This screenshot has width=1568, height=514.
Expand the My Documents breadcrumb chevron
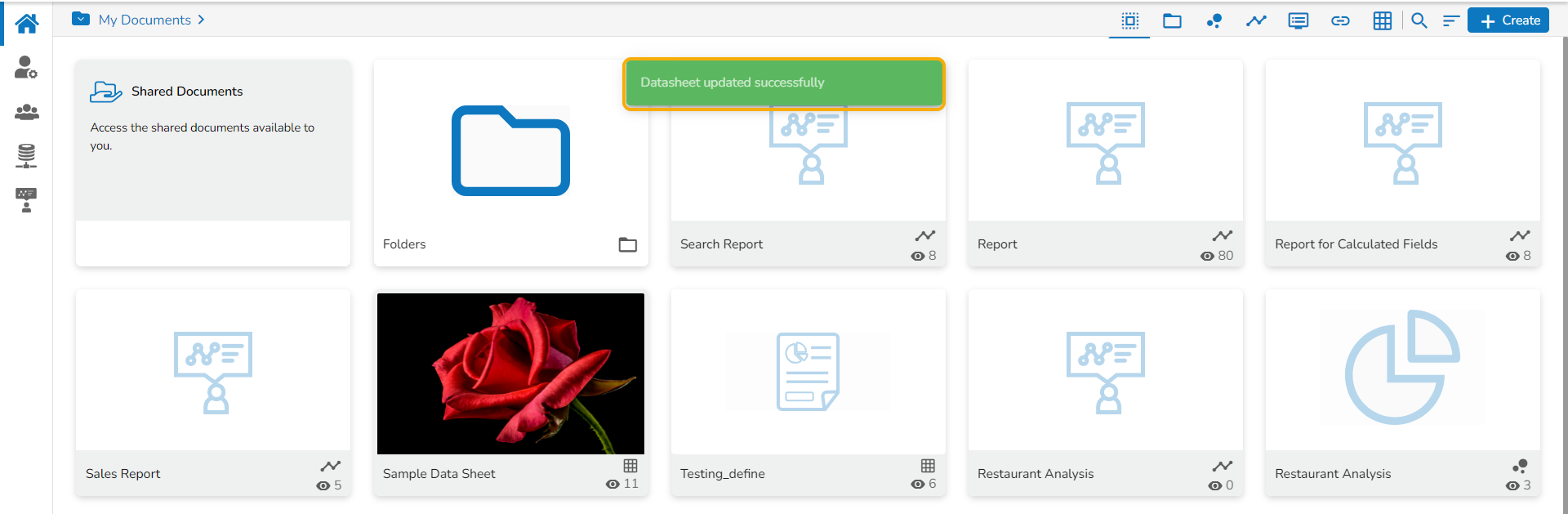pos(201,20)
